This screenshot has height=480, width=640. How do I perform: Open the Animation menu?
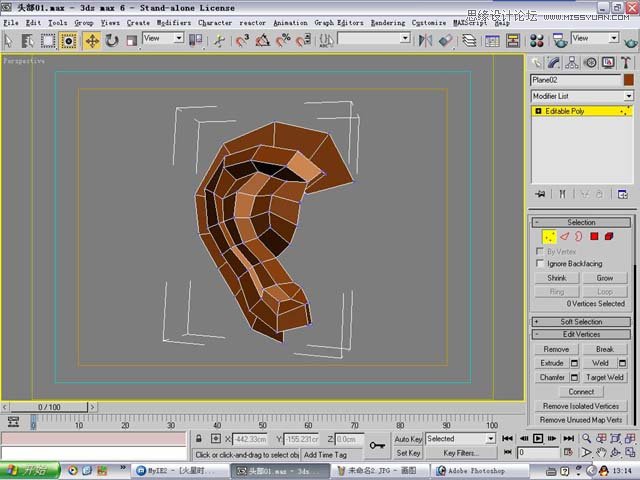click(x=290, y=23)
